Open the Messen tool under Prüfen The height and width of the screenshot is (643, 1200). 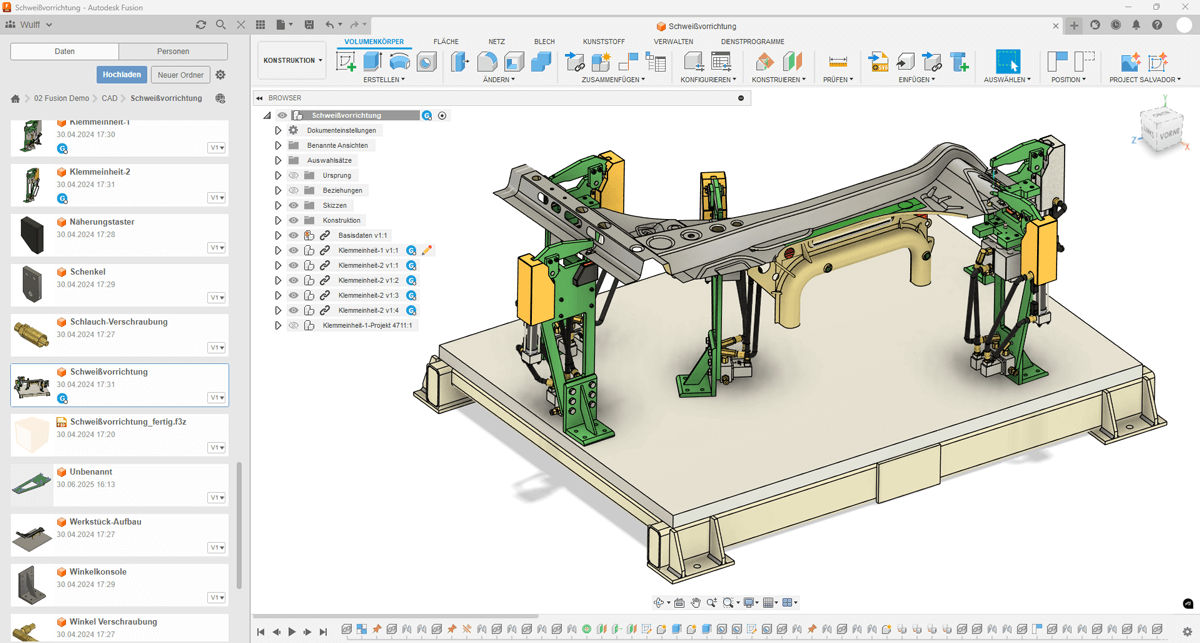click(837, 60)
